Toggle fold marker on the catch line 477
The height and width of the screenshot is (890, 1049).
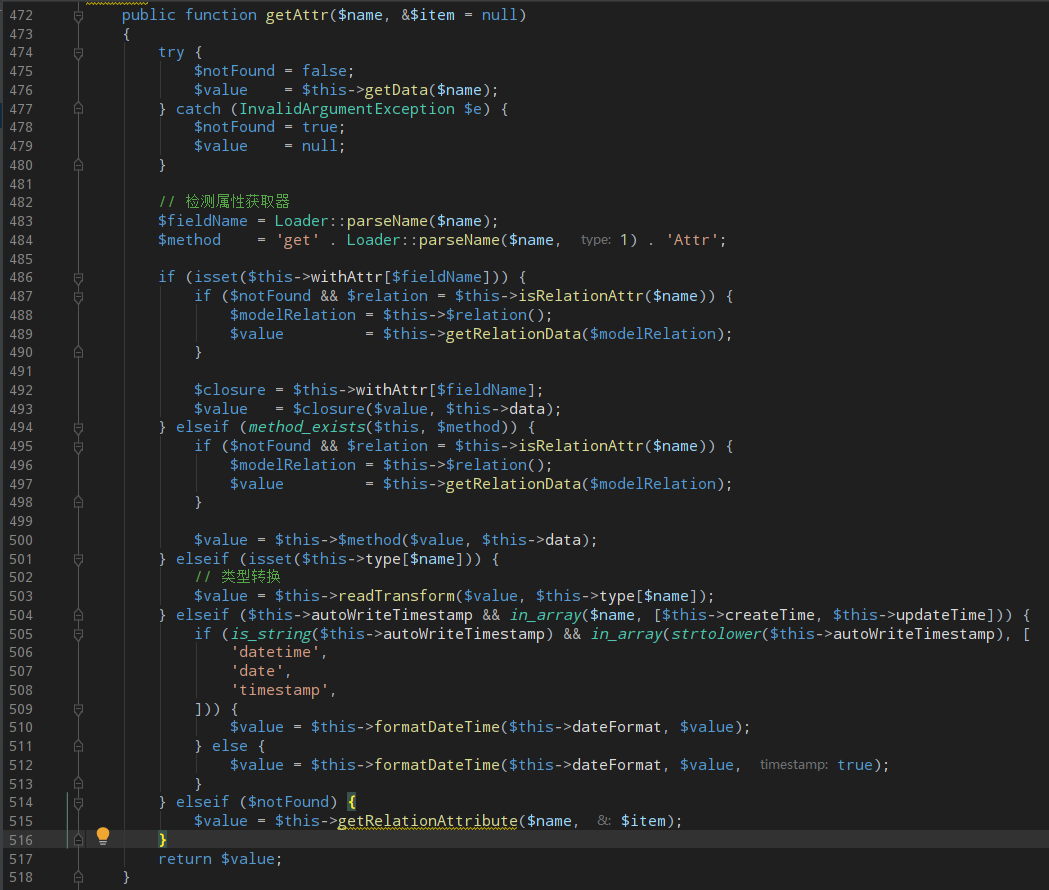pyautogui.click(x=78, y=109)
